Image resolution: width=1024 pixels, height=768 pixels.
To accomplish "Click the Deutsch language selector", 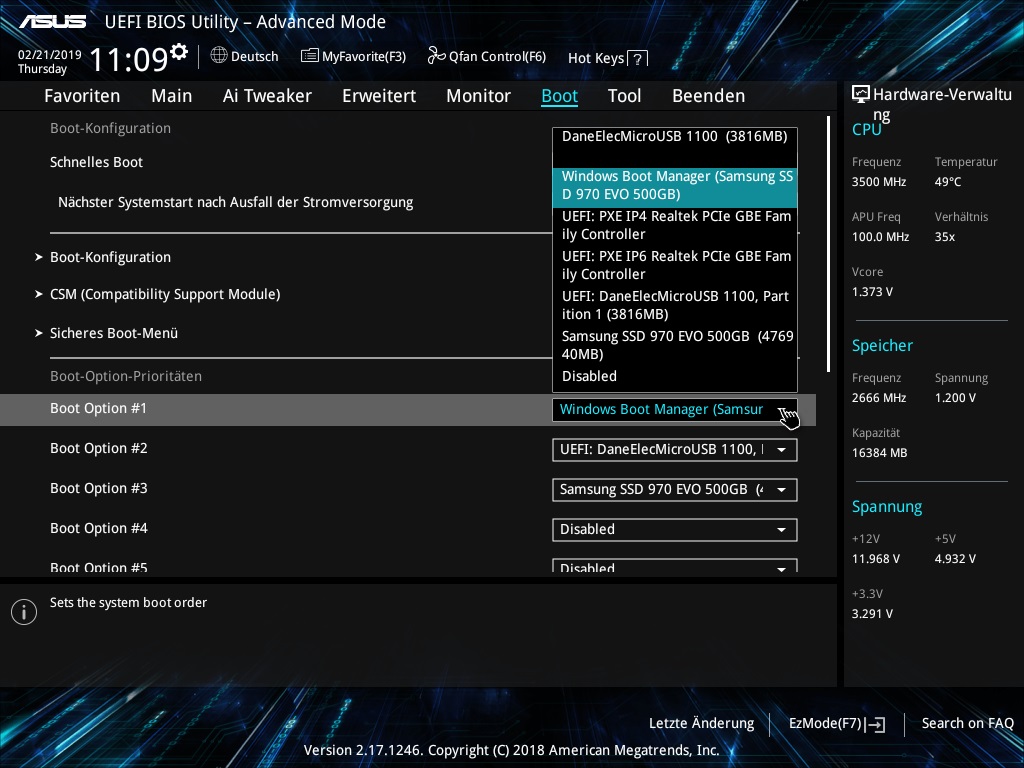I will 245,56.
